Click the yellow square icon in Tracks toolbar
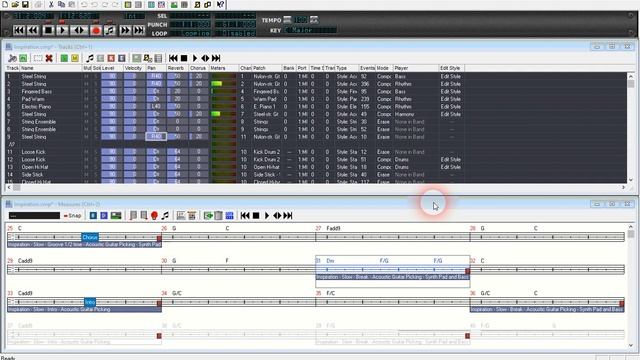The height and width of the screenshot is (360, 640). (x=75, y=58)
